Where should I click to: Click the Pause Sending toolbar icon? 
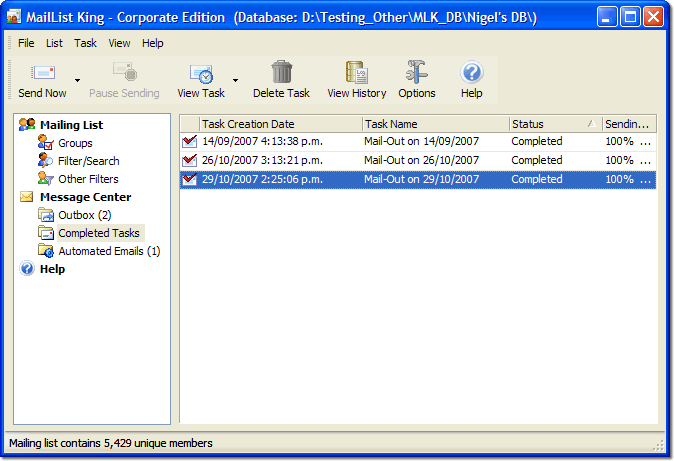tap(125, 71)
